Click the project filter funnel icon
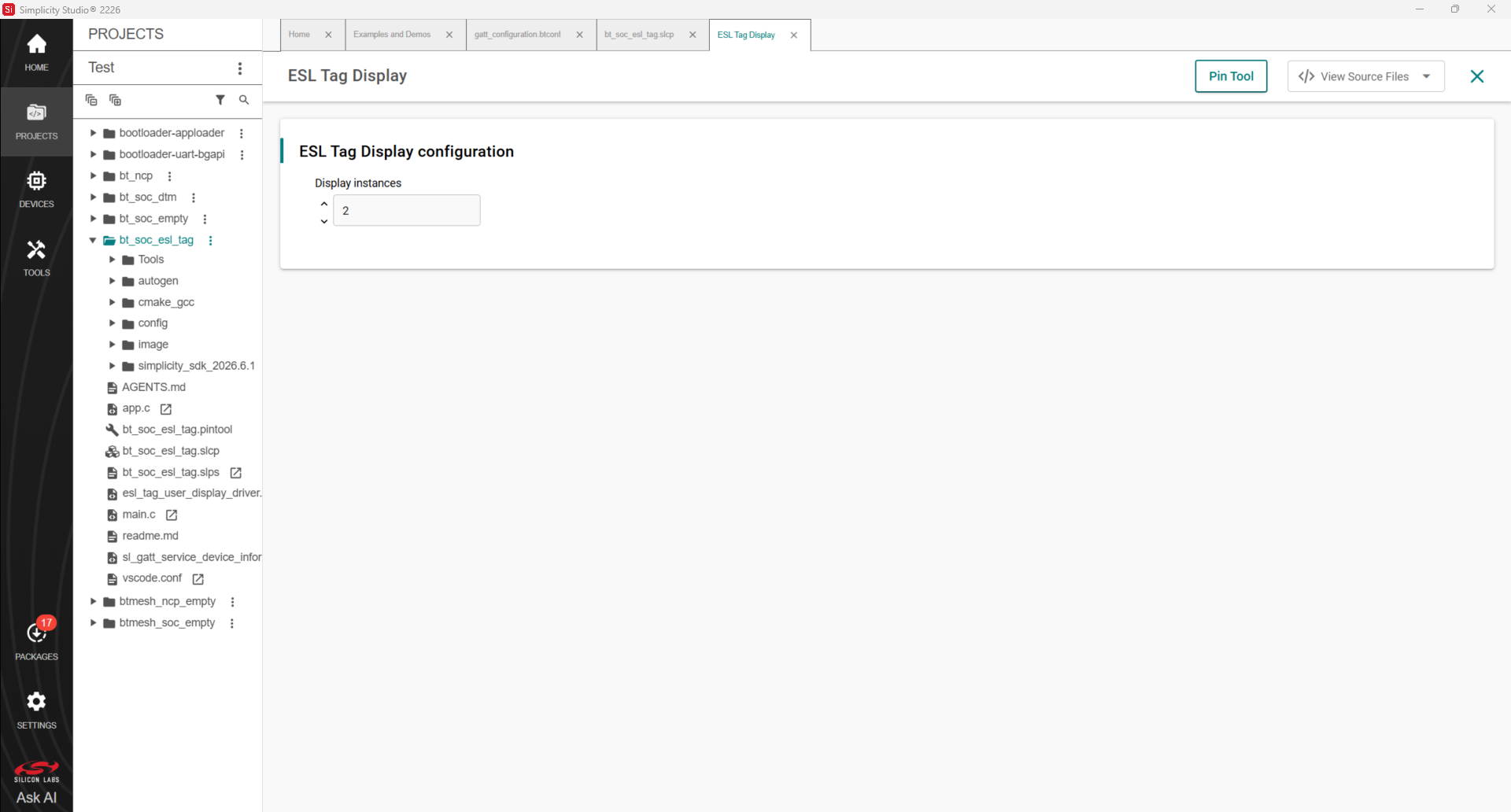Screen dimensions: 1511x812 click(x=220, y=100)
